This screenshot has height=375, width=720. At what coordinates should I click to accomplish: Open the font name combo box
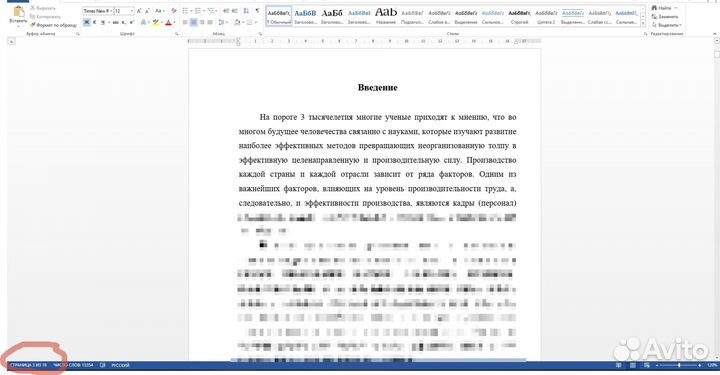pos(97,11)
